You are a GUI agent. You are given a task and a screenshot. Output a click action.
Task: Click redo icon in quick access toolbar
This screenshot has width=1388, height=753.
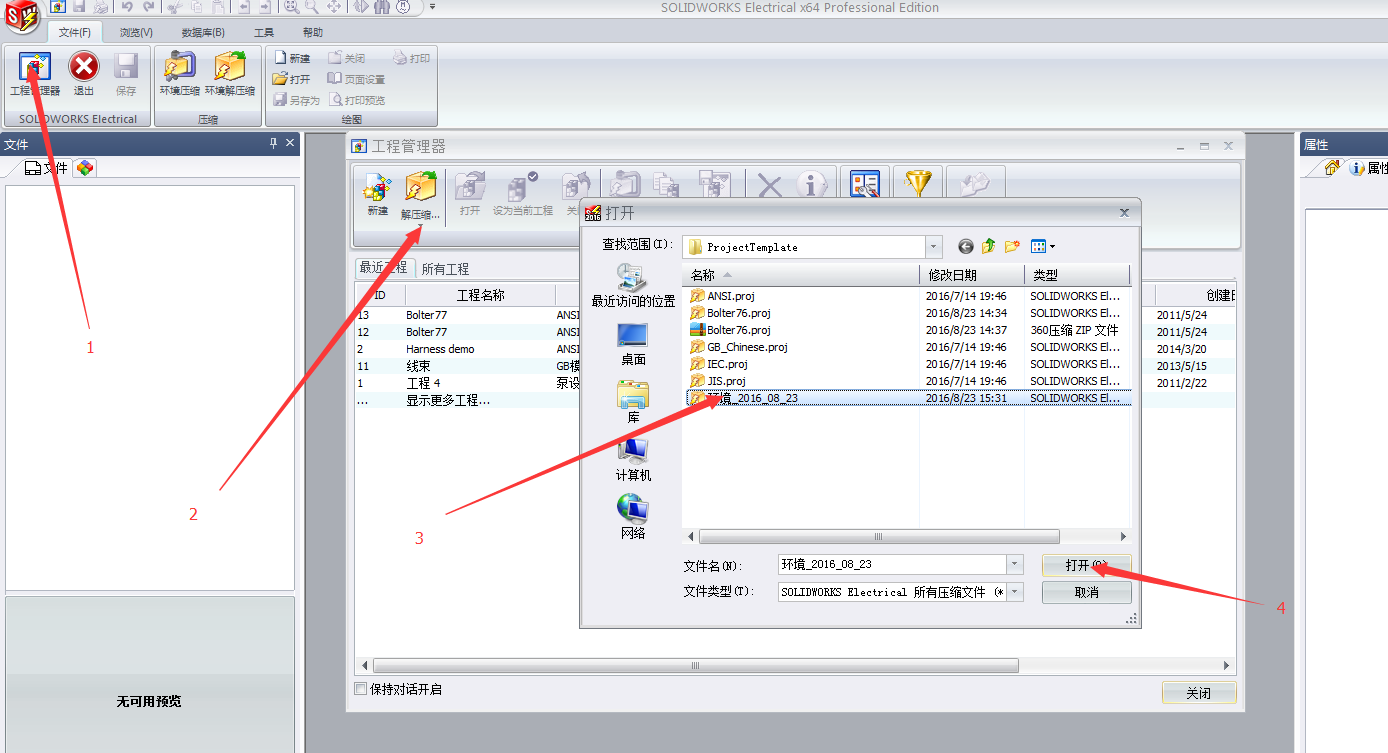148,7
